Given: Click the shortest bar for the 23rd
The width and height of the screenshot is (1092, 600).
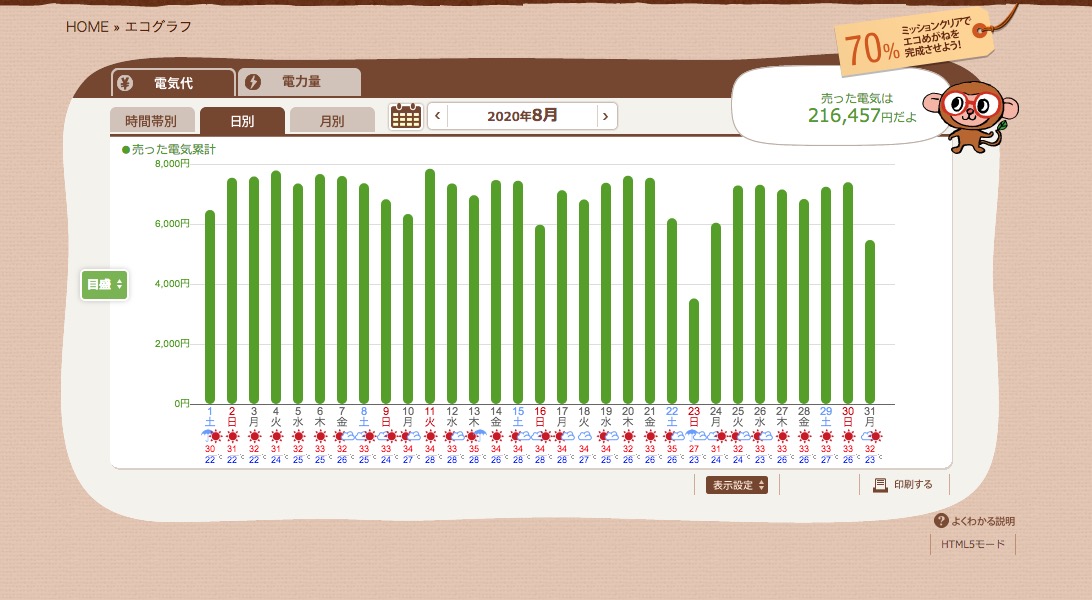Looking at the screenshot, I should tap(694, 350).
